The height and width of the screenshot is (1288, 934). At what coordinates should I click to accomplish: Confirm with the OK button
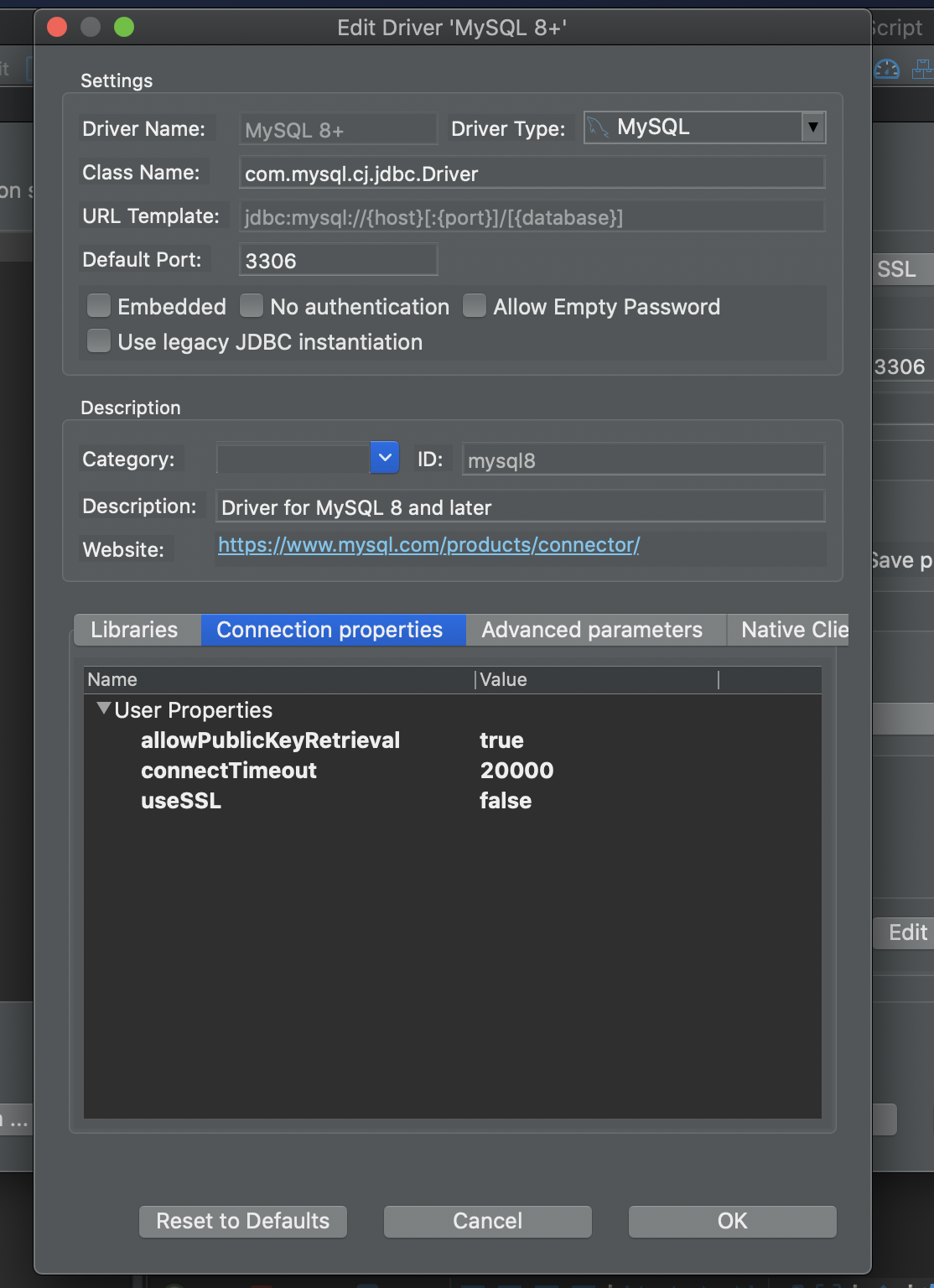[x=733, y=1222]
